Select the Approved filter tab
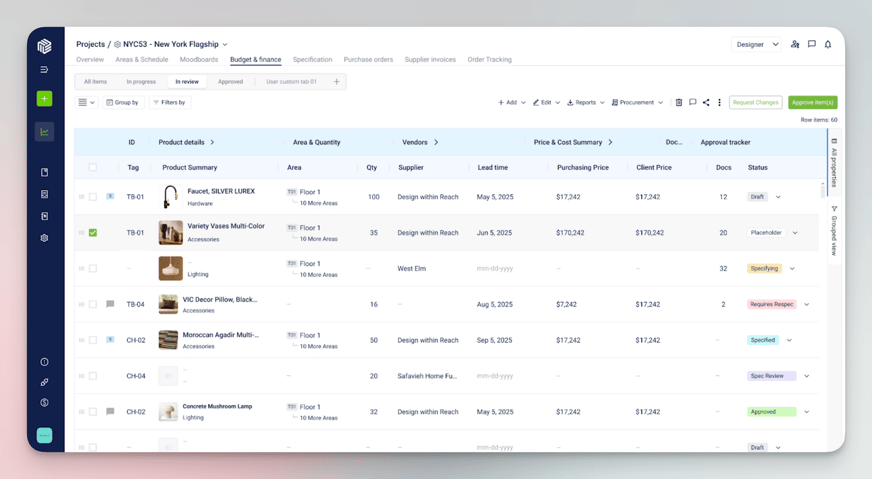The image size is (872, 479). (230, 82)
